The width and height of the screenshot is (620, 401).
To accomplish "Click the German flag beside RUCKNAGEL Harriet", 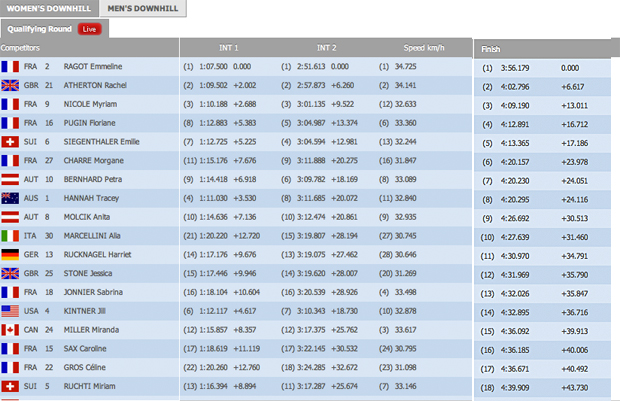I will [10, 254].
